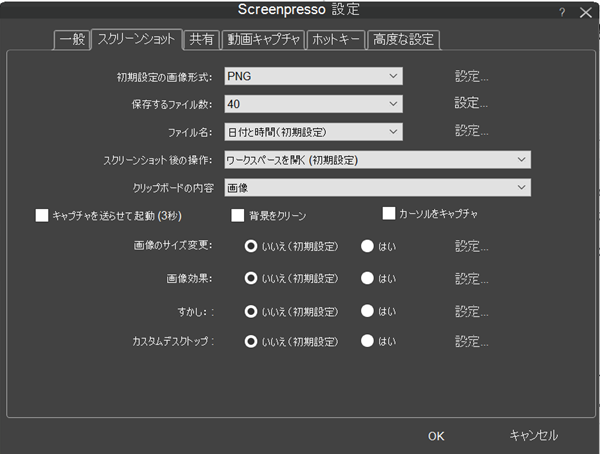This screenshot has width=600, height=454.
Task: Click the help question mark icon
Action: [x=562, y=13]
